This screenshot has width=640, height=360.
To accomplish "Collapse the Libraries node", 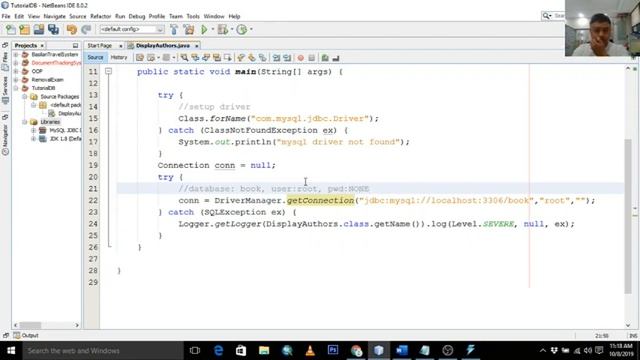I will pyautogui.click(x=24, y=122).
